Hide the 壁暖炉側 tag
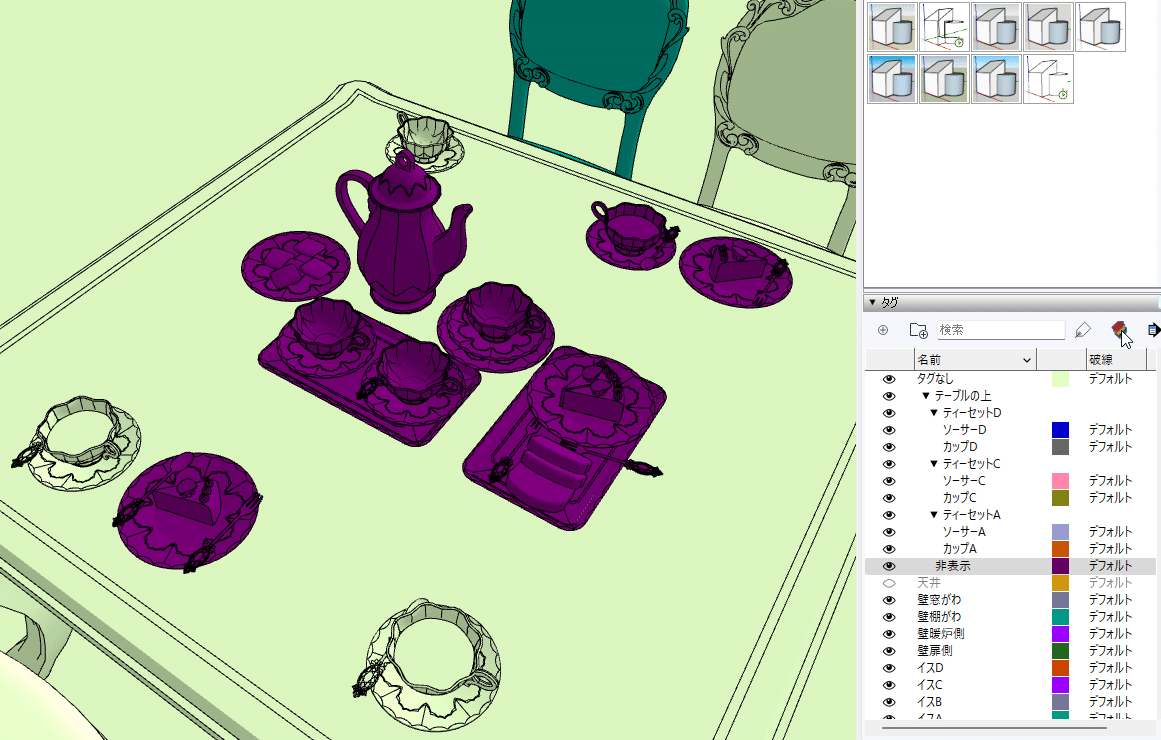This screenshot has width=1161, height=740. point(889,634)
